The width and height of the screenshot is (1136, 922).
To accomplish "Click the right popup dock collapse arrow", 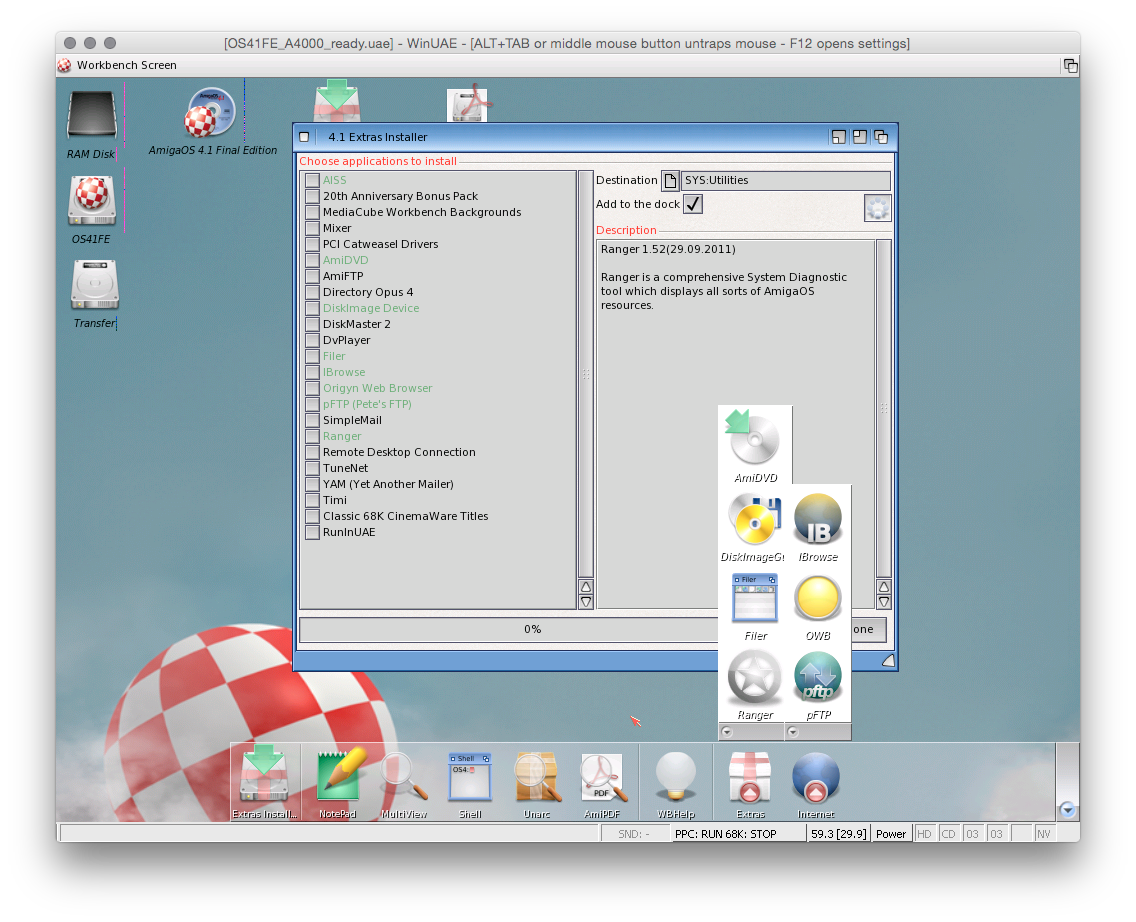I will pos(793,732).
